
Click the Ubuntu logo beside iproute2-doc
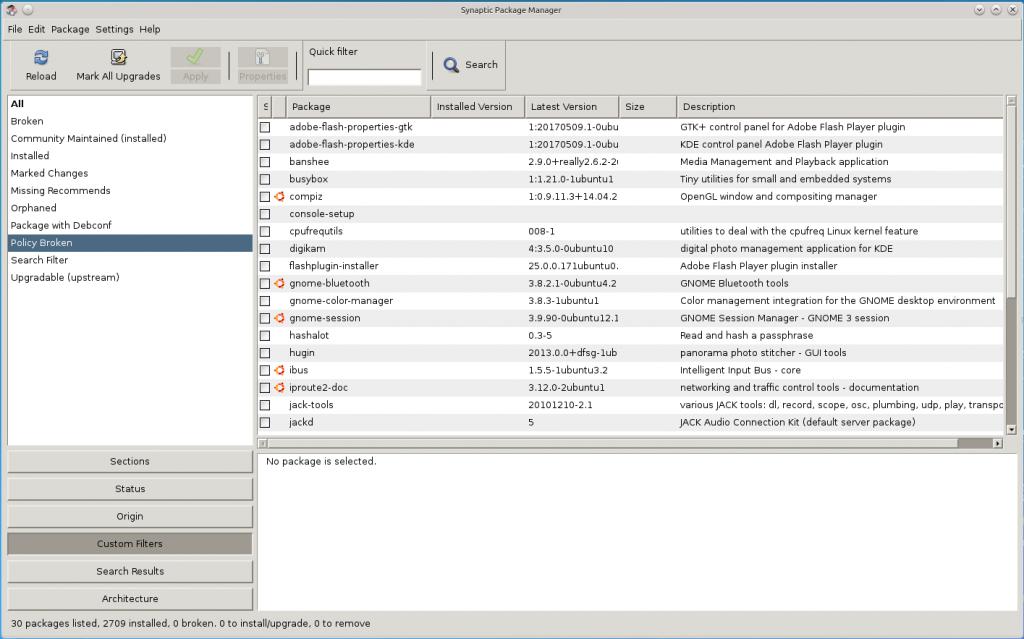pyautogui.click(x=279, y=388)
